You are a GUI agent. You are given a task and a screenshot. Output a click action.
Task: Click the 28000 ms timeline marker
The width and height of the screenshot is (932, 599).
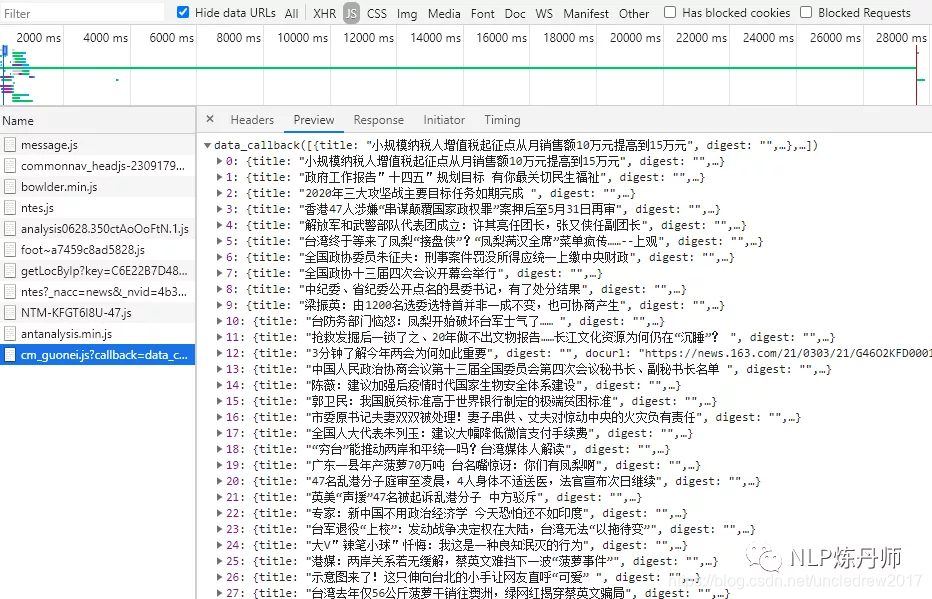tap(901, 37)
